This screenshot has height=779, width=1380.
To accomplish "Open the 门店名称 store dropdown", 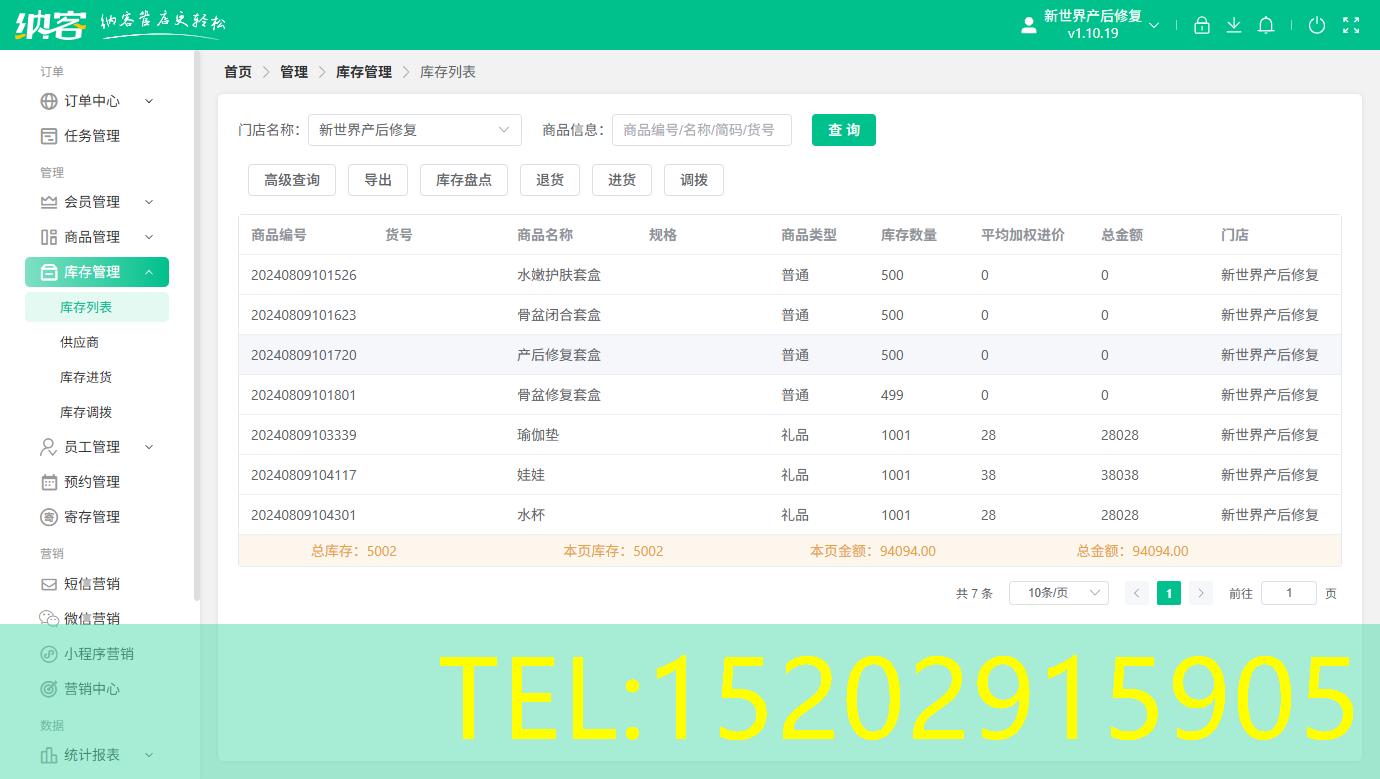I will pos(414,130).
